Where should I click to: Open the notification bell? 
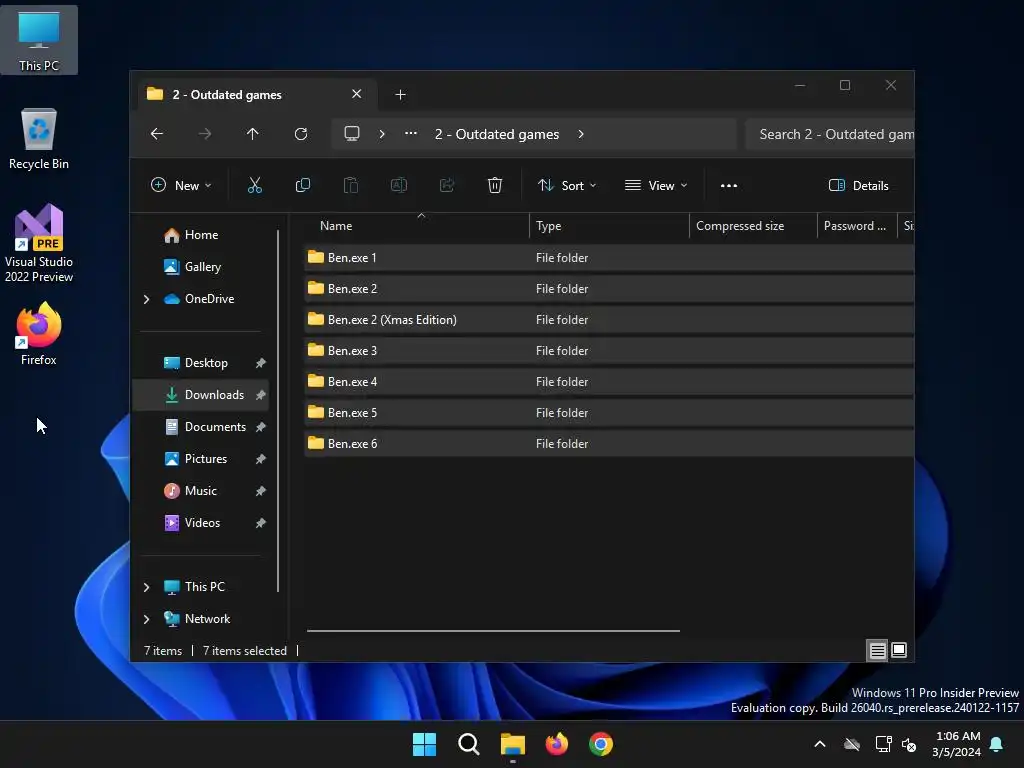[x=996, y=744]
